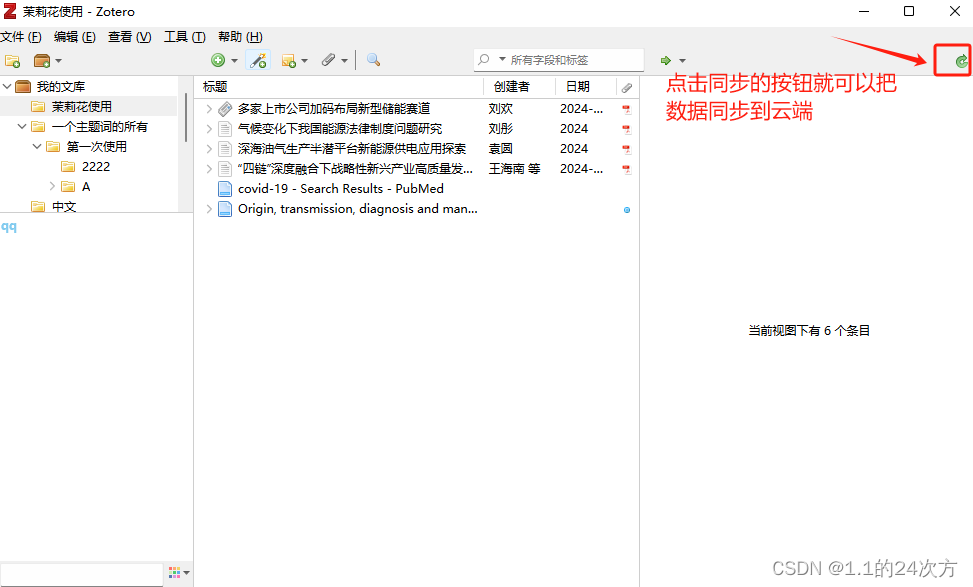Select the 一个主题词的所有 collection
Image resolution: width=973 pixels, height=587 pixels.
99,127
